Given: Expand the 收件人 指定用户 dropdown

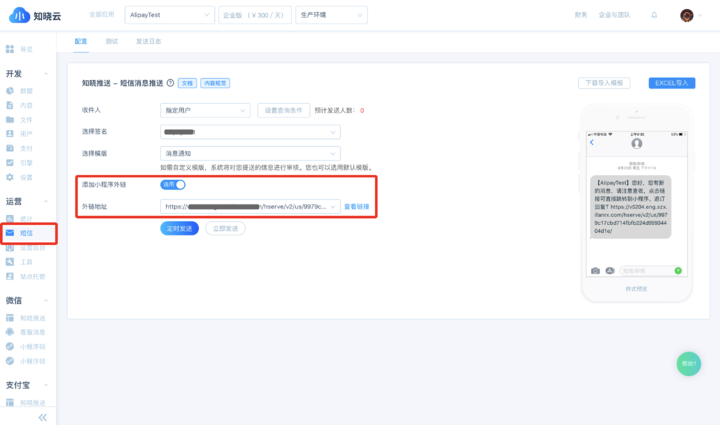Looking at the screenshot, I should click(205, 110).
